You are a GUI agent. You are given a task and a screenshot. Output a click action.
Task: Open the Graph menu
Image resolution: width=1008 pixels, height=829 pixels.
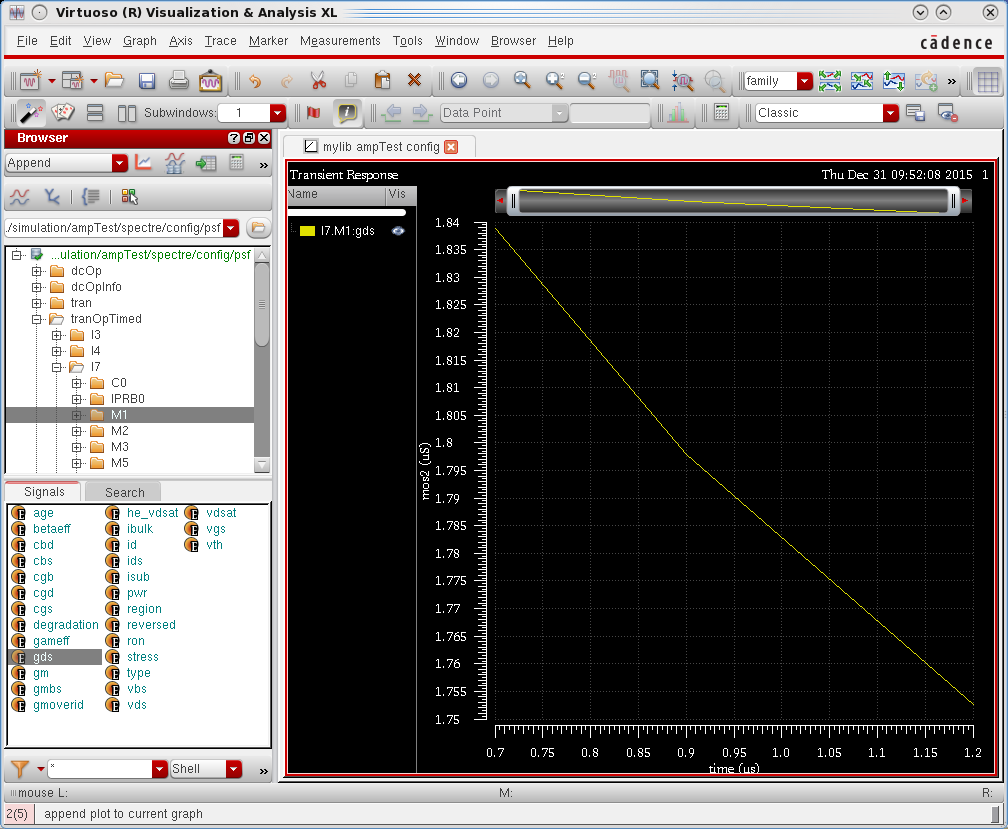[140, 40]
